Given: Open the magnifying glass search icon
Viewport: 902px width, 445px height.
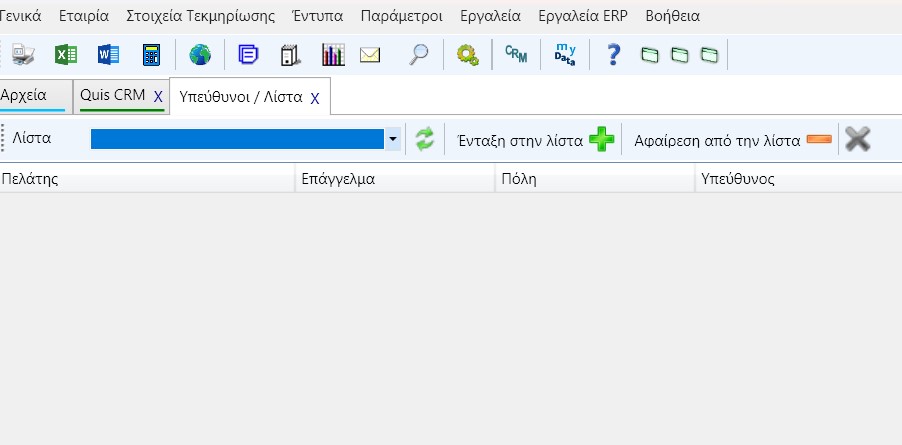Looking at the screenshot, I should (x=418, y=55).
